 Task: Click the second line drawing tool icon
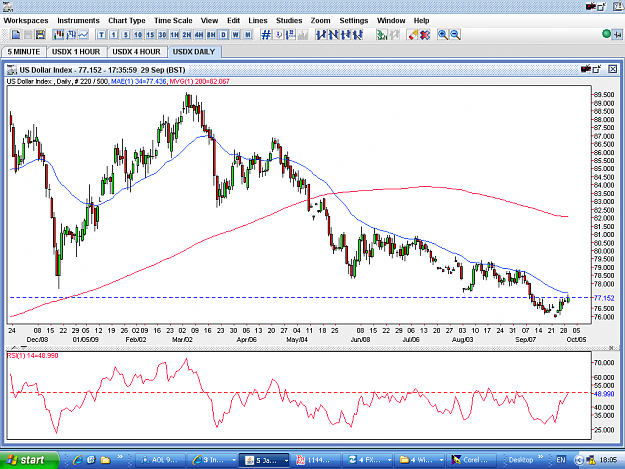coord(333,35)
